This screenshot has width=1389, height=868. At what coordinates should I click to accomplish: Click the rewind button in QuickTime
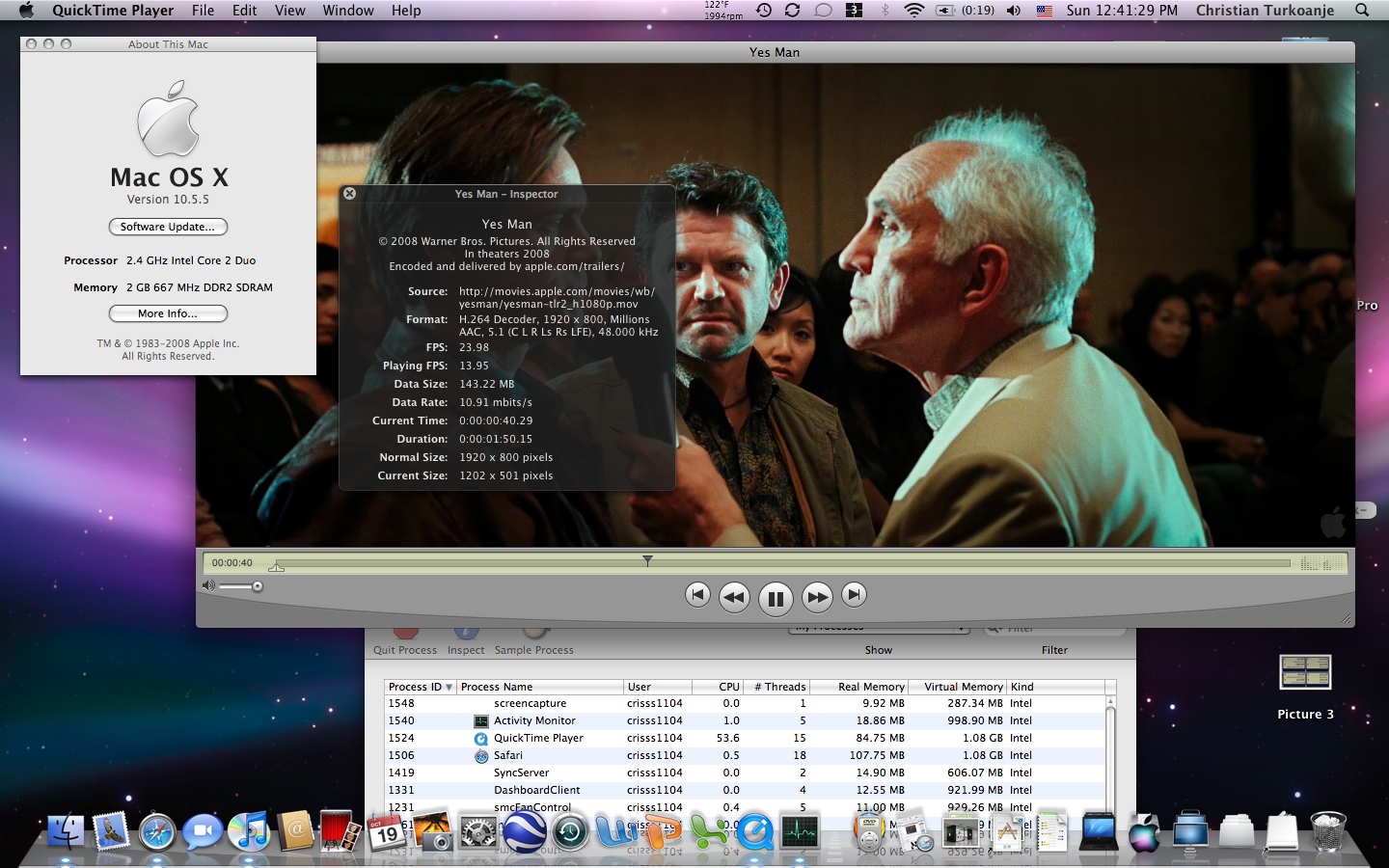734,598
